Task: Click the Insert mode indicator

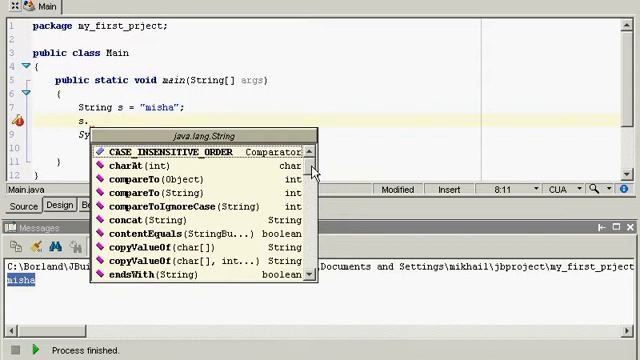Action: point(449,189)
